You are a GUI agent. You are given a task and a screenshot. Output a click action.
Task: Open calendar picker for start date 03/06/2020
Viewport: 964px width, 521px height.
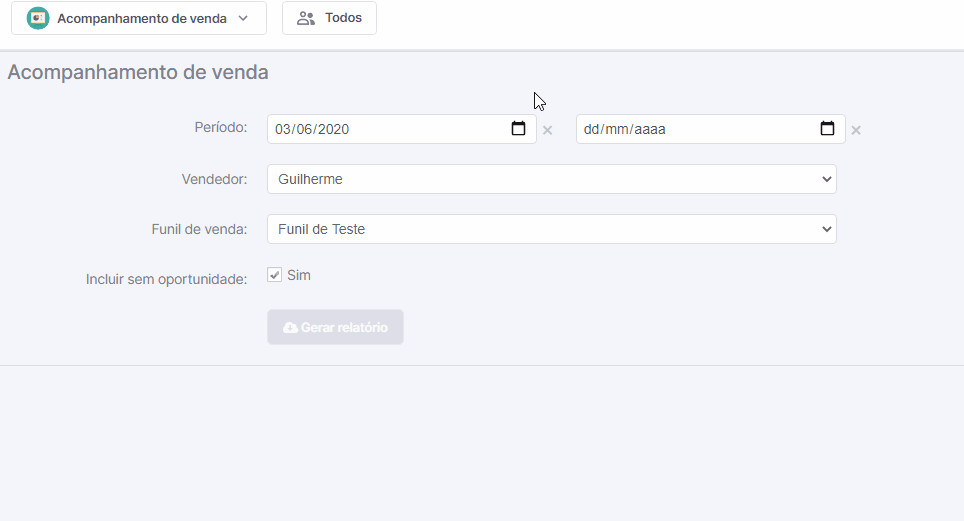[x=518, y=129]
